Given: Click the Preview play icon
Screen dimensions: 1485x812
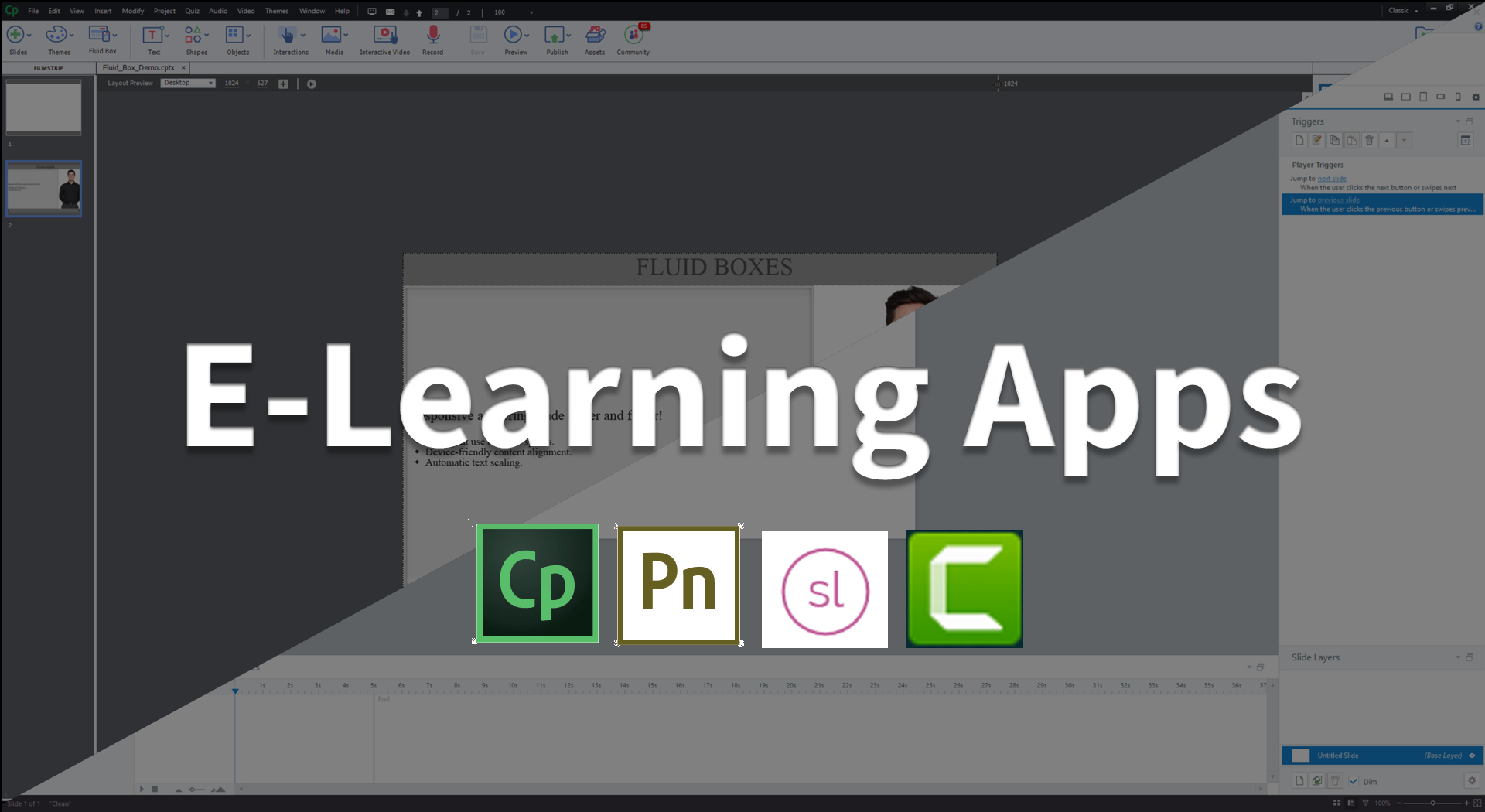Looking at the screenshot, I should click(x=513, y=35).
